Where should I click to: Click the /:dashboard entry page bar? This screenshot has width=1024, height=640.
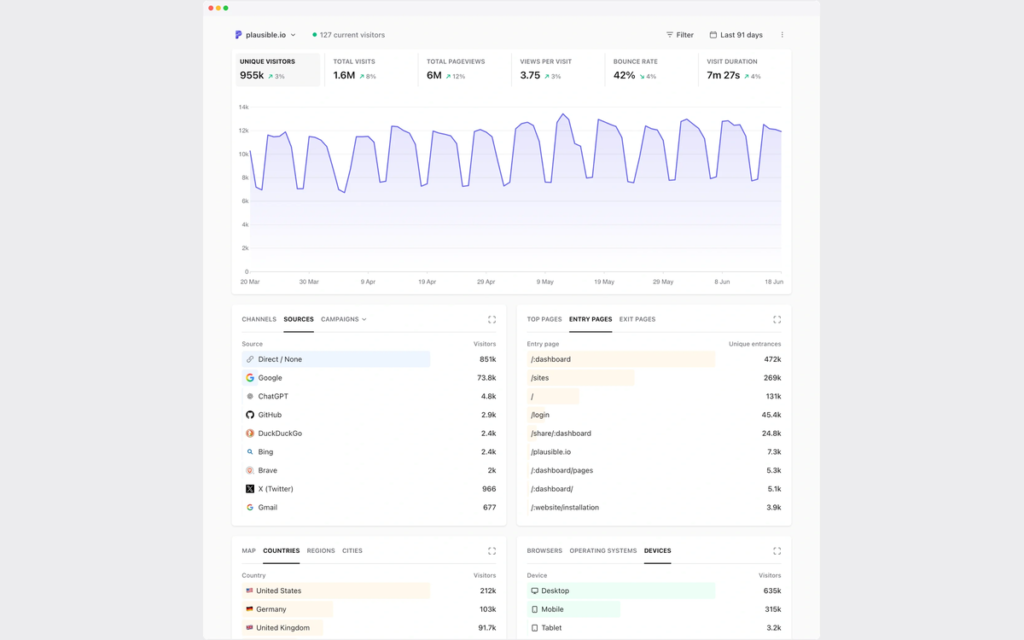[x=621, y=359]
